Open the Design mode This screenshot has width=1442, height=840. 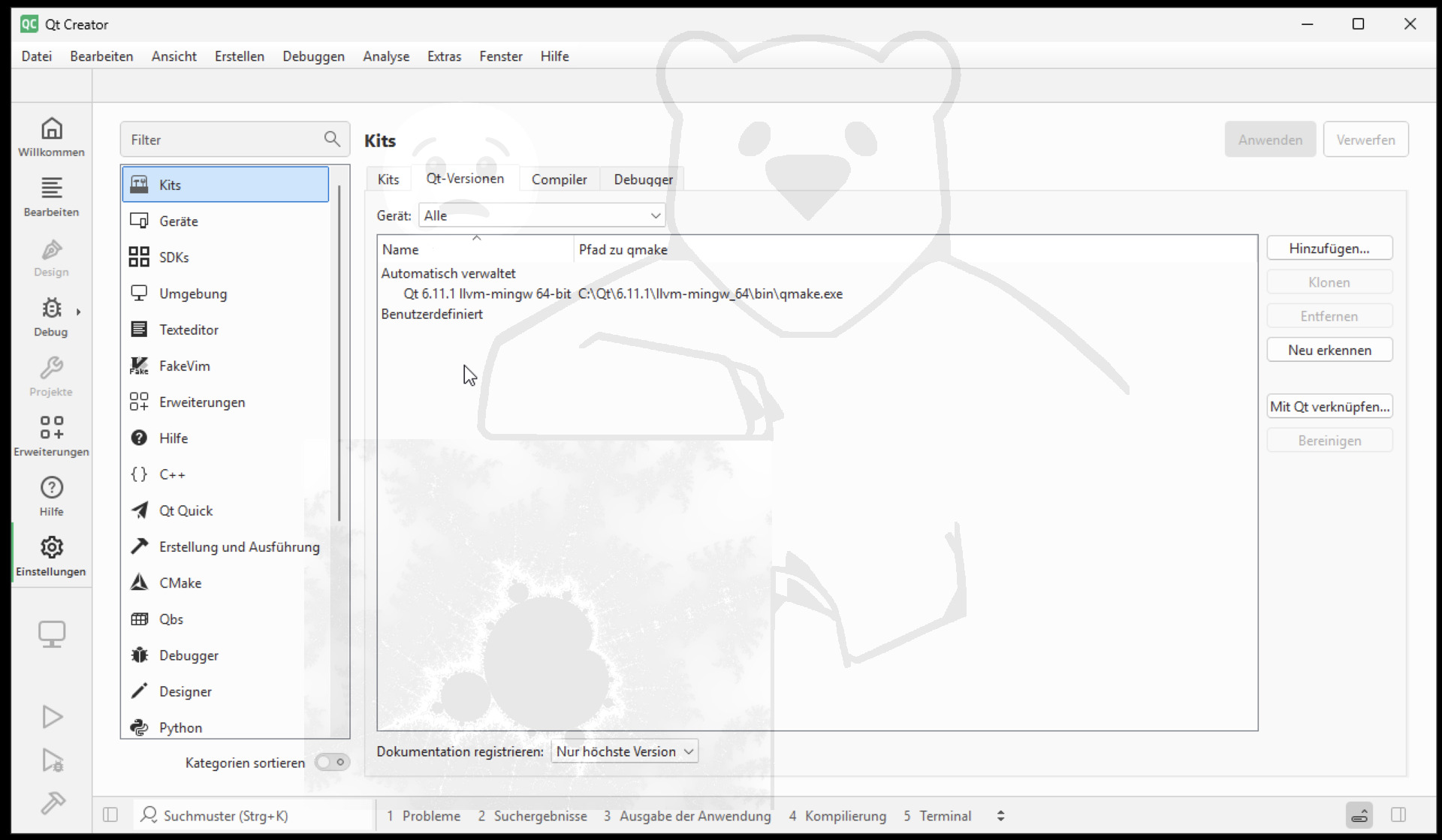[51, 257]
